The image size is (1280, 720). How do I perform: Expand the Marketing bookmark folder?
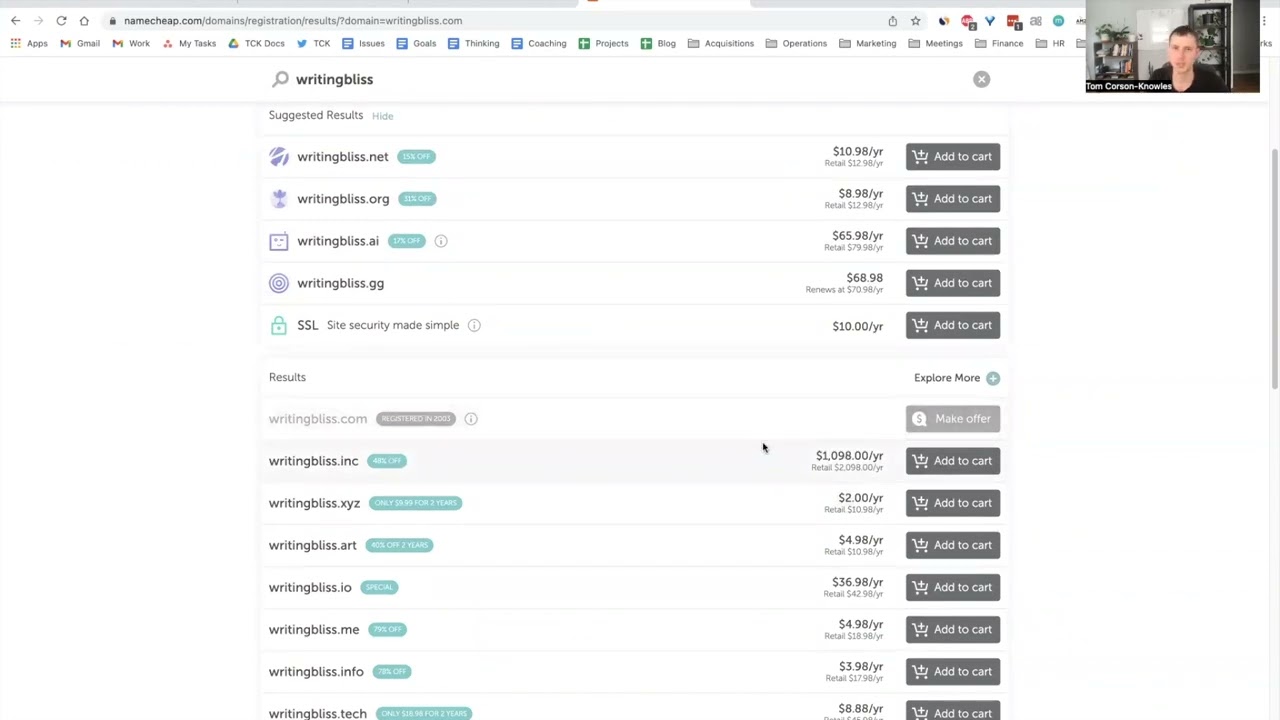[867, 43]
